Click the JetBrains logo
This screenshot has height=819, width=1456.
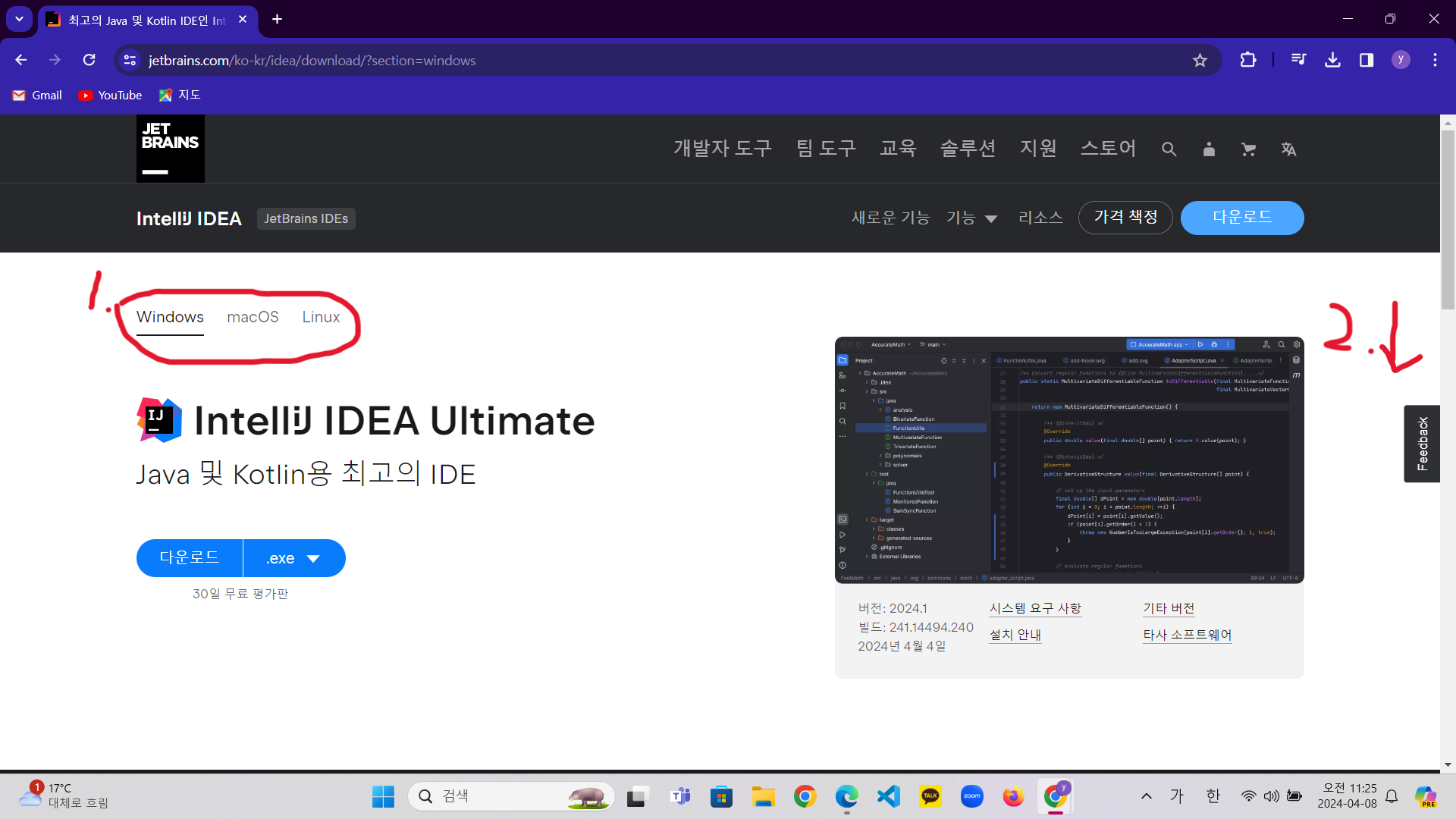point(170,149)
